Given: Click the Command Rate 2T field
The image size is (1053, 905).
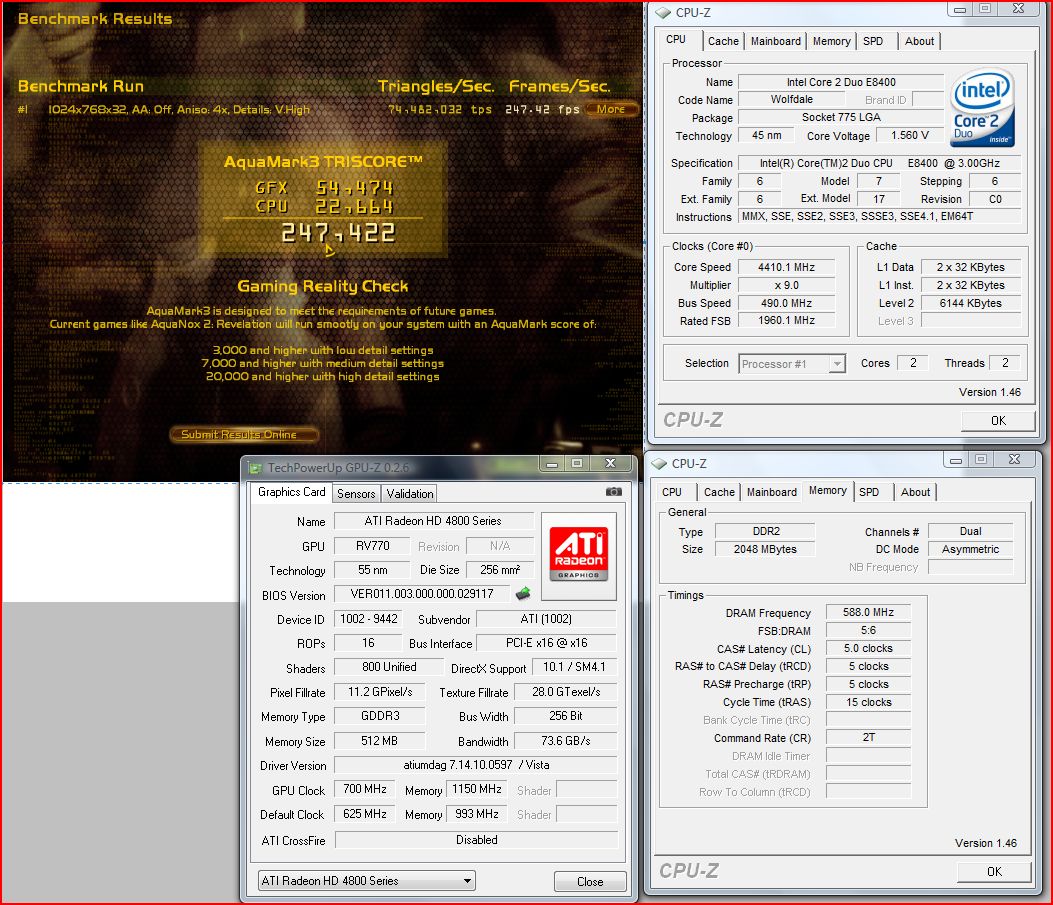Looking at the screenshot, I should point(868,737).
